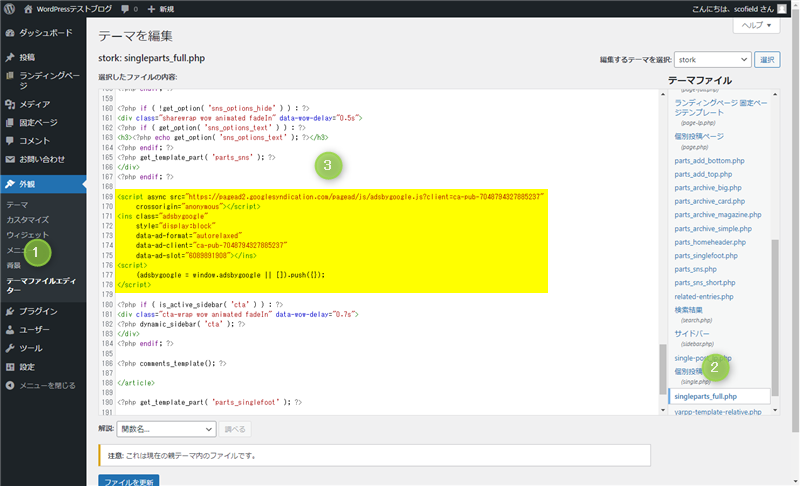Open parts_sns_short.php file

pyautogui.click(x=705, y=283)
